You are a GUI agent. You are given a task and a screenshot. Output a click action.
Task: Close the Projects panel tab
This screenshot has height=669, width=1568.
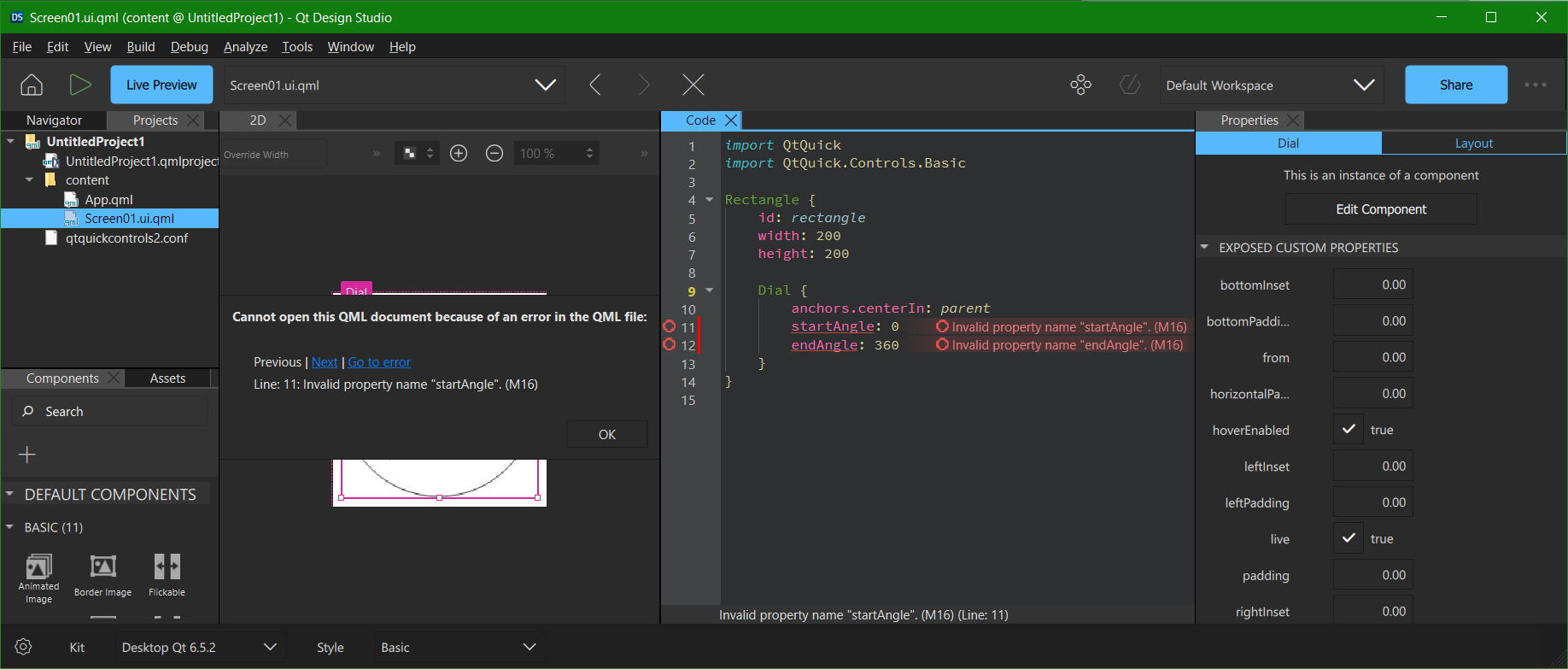193,120
